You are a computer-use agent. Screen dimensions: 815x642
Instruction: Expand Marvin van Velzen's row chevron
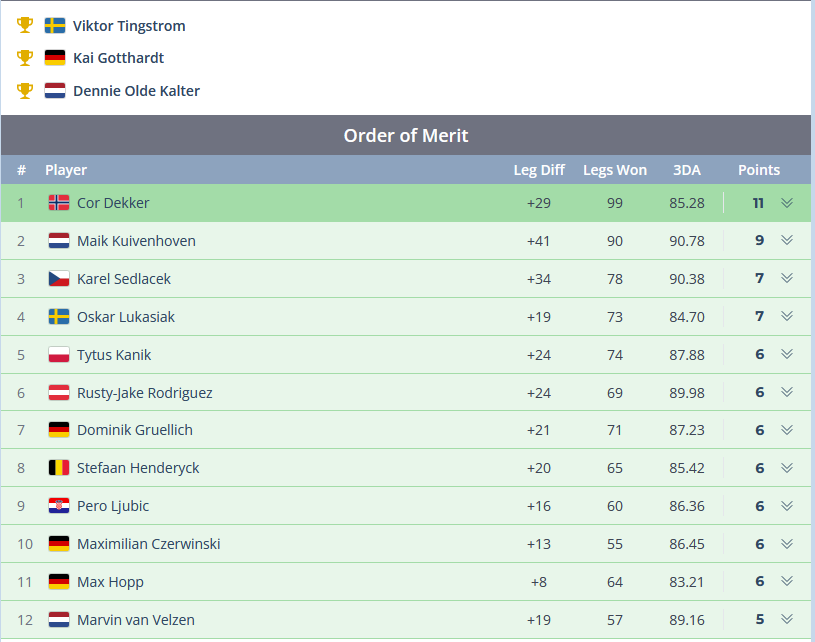coord(787,619)
